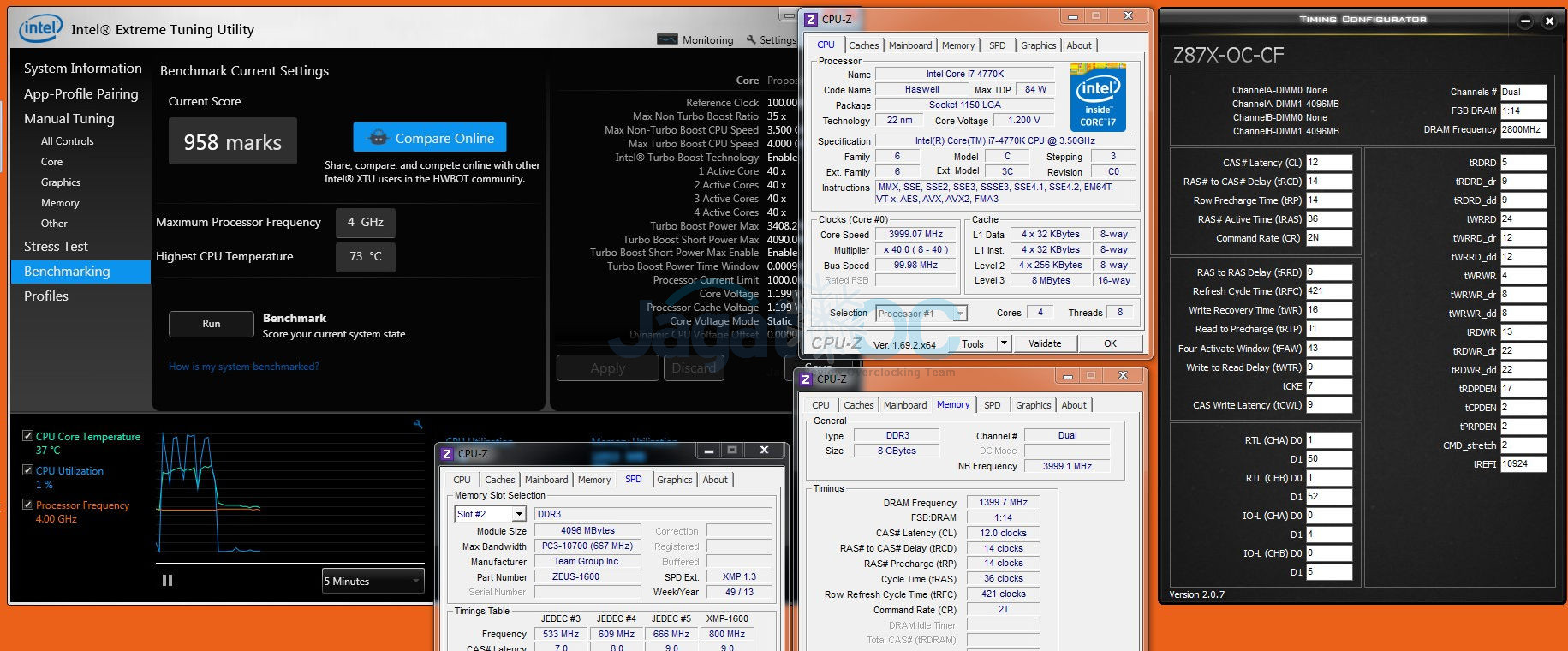Expand the Slot #2 memory slot dropdown
This screenshot has height=651, width=1568.
[518, 514]
